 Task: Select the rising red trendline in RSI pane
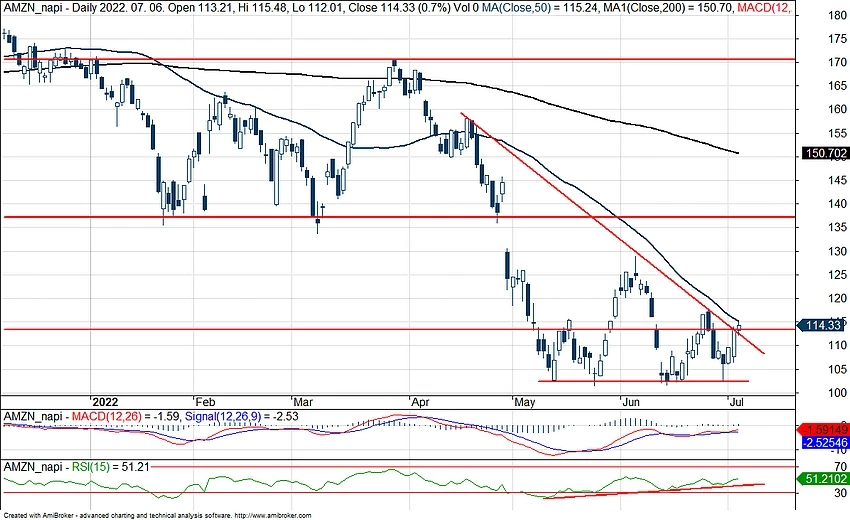650,489
